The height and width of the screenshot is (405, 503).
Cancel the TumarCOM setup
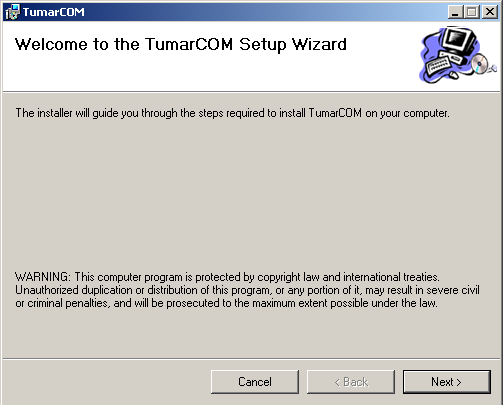(255, 382)
